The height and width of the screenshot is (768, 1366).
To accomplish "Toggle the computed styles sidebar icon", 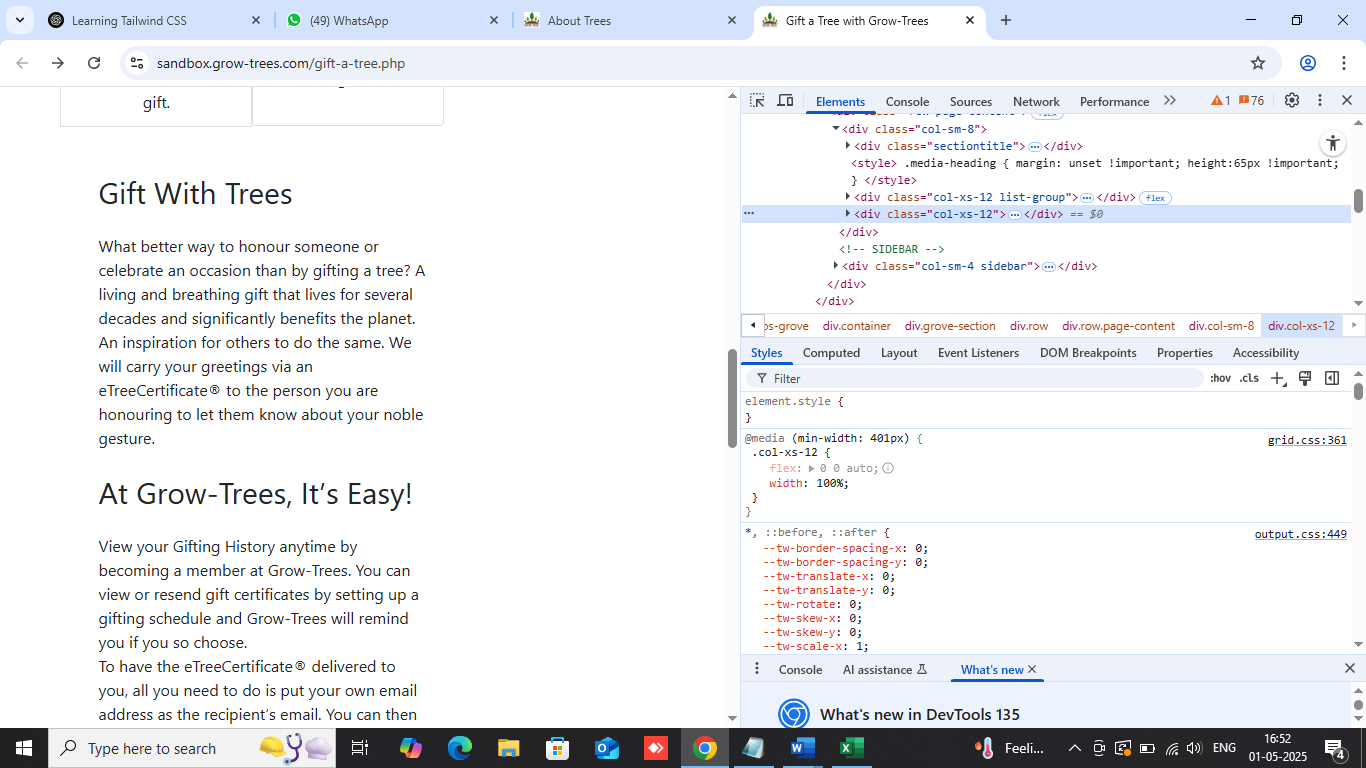I will coord(1332,378).
